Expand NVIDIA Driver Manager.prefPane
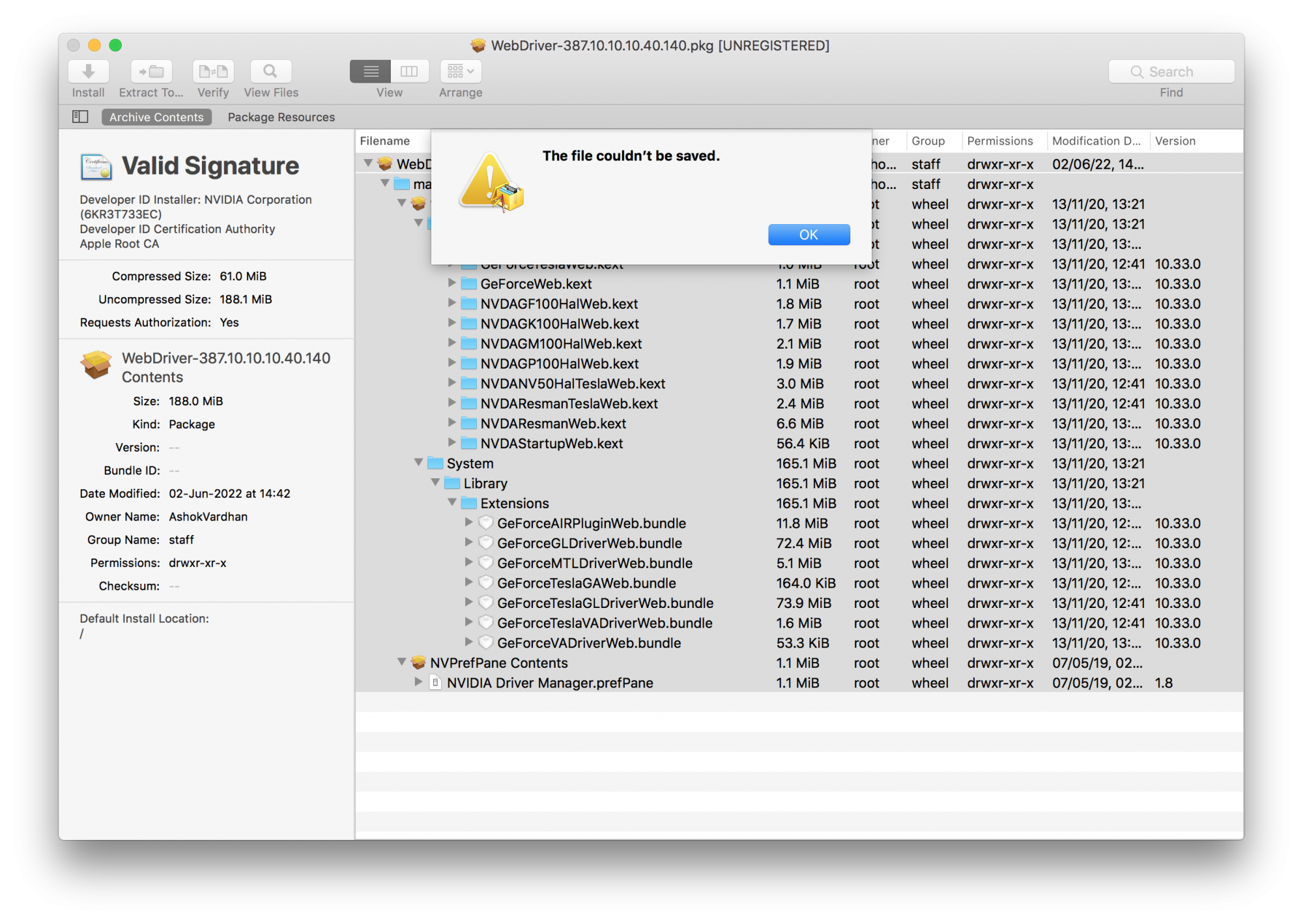Screen dimensions: 1303x924 coord(418,682)
